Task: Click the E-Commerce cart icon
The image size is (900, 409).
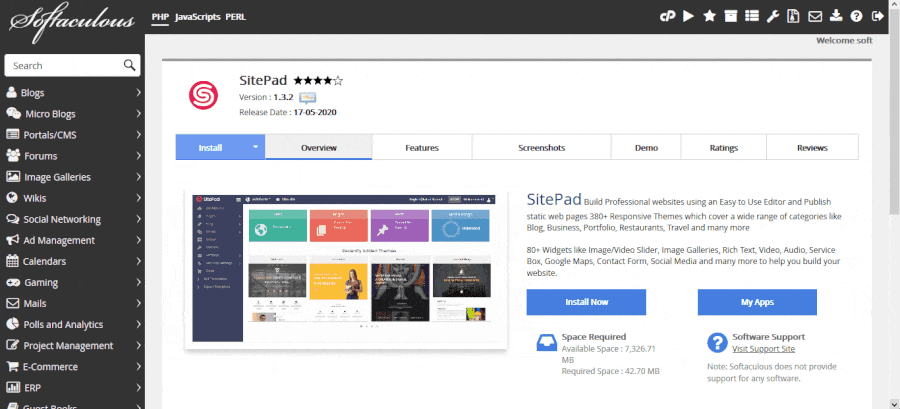Action: coord(12,366)
